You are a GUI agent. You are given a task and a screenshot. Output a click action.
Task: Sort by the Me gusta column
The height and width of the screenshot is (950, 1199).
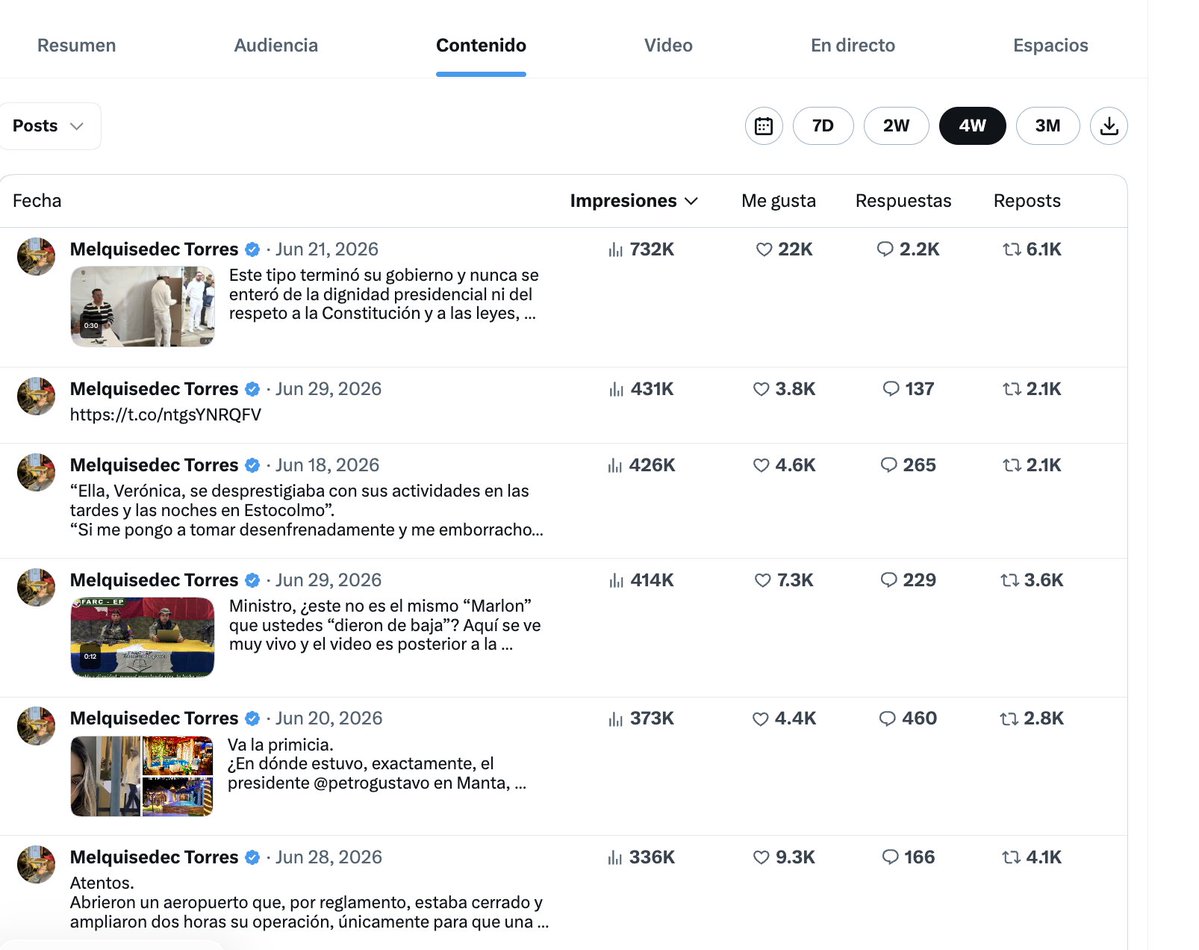tap(778, 201)
